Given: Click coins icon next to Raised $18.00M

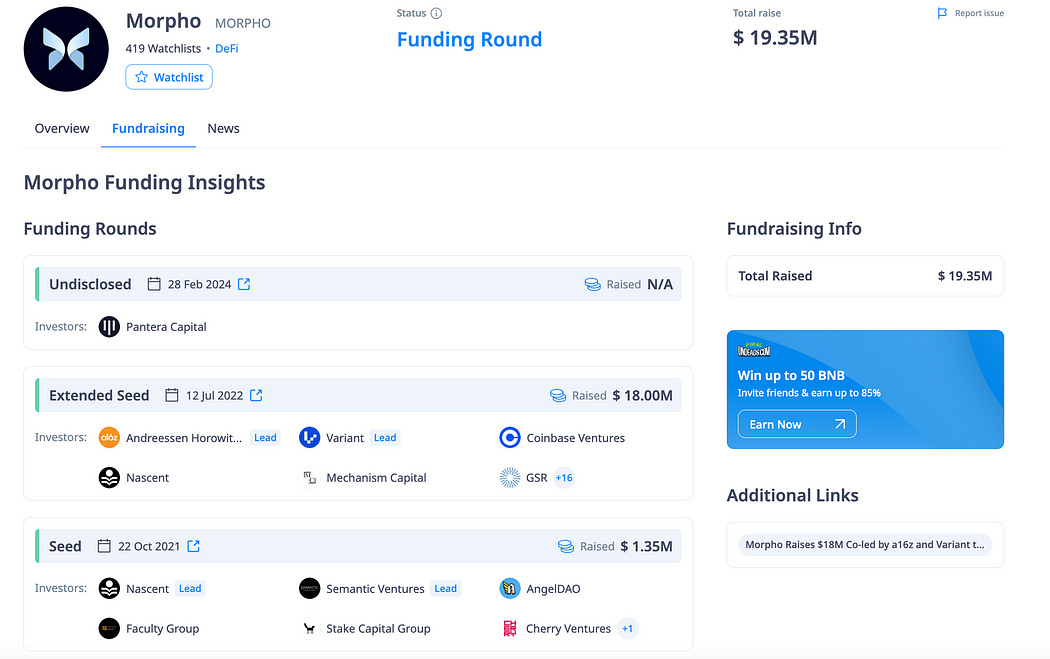Looking at the screenshot, I should 558,395.
